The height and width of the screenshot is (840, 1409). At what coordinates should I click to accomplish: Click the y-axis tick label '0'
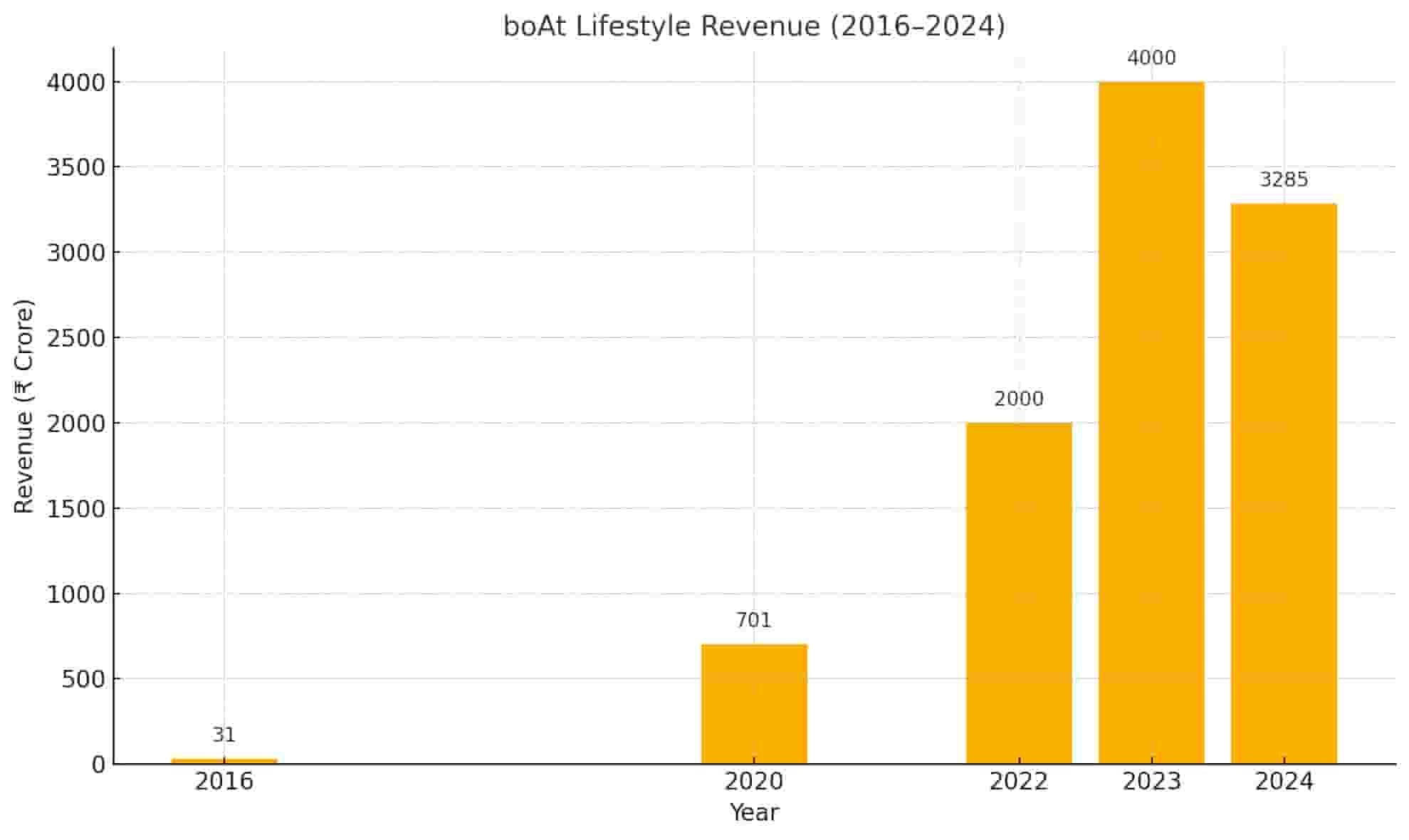pyautogui.click(x=98, y=765)
